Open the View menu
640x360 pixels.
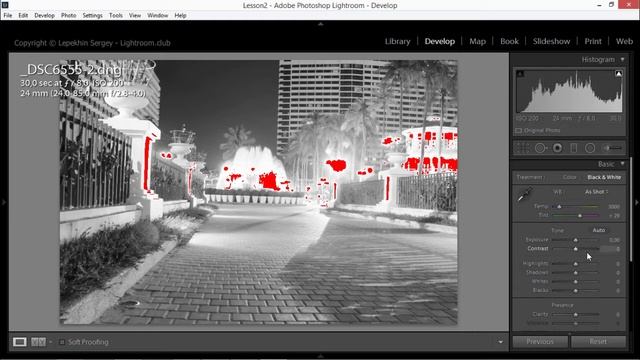pyautogui.click(x=135, y=16)
